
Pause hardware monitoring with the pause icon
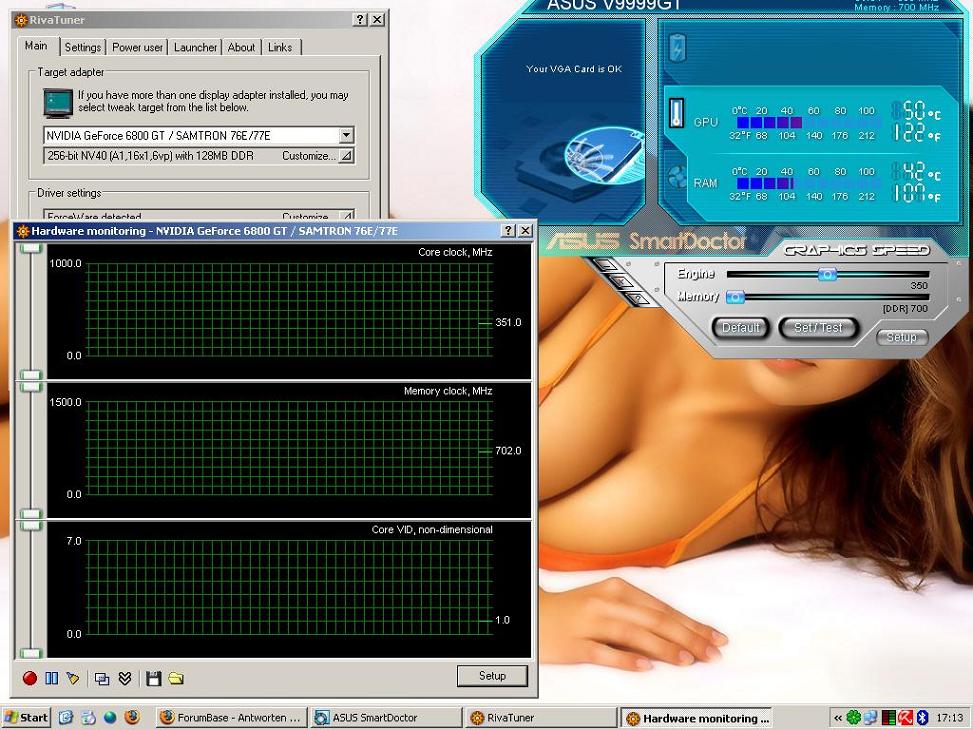coord(52,678)
